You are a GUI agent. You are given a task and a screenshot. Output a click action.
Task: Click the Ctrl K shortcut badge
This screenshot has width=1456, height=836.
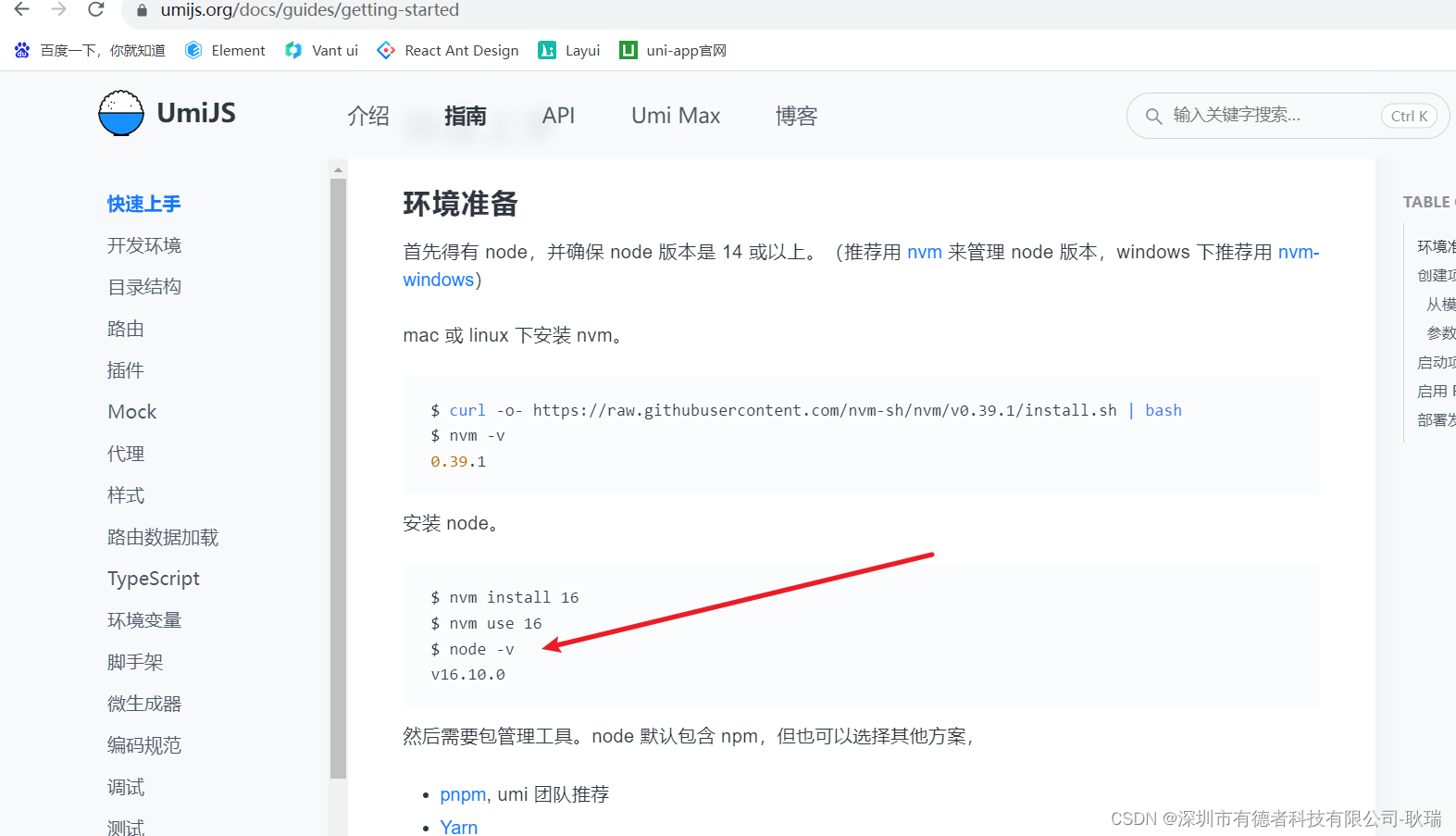pos(1409,116)
